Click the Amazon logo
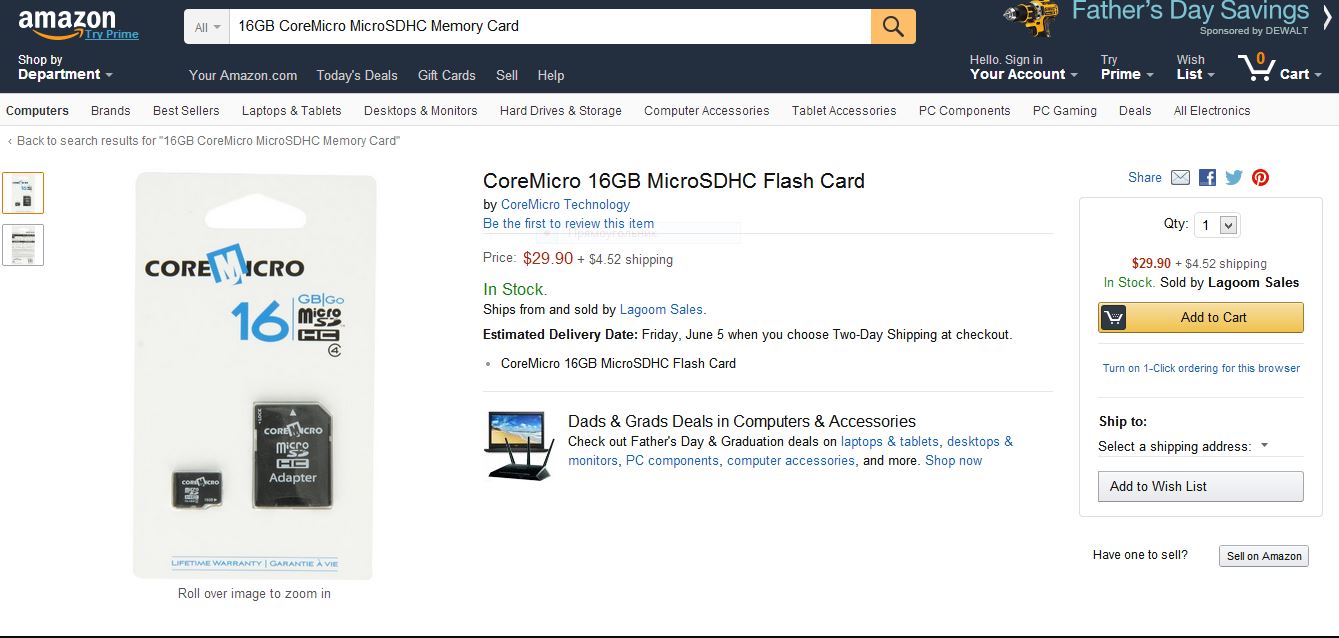The image size is (1339, 638). click(x=68, y=22)
